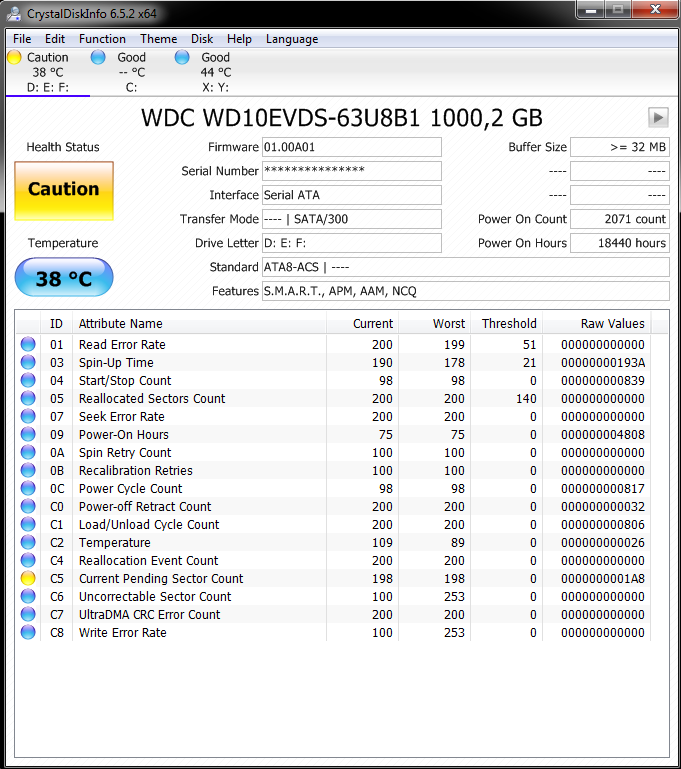This screenshot has height=769, width=681.
Task: Click the CrystalDiskInfo title bar icon
Action: click(13, 13)
